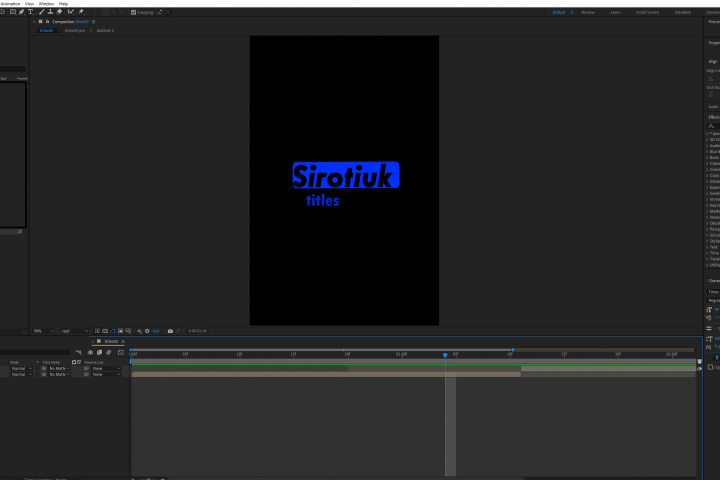Toggle the Snapping checkbox
720x480 pixels.
point(134,12)
